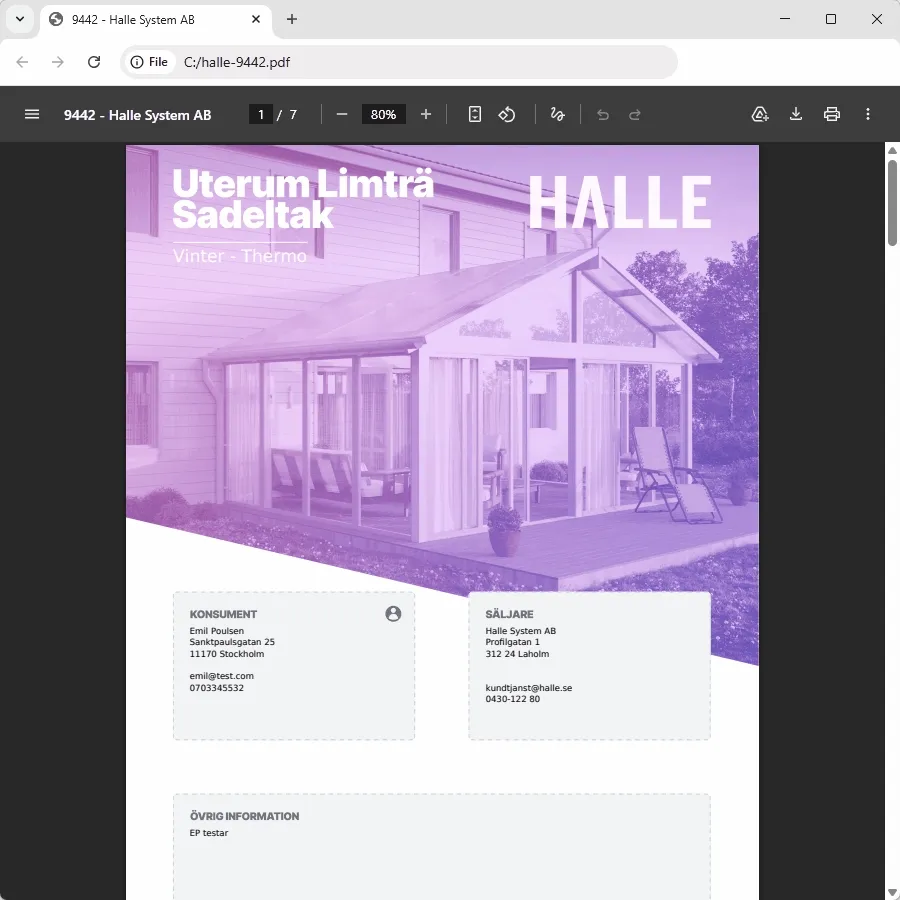The image size is (900, 900).
Task: Click the scroll up arrow
Action: click(x=892, y=150)
